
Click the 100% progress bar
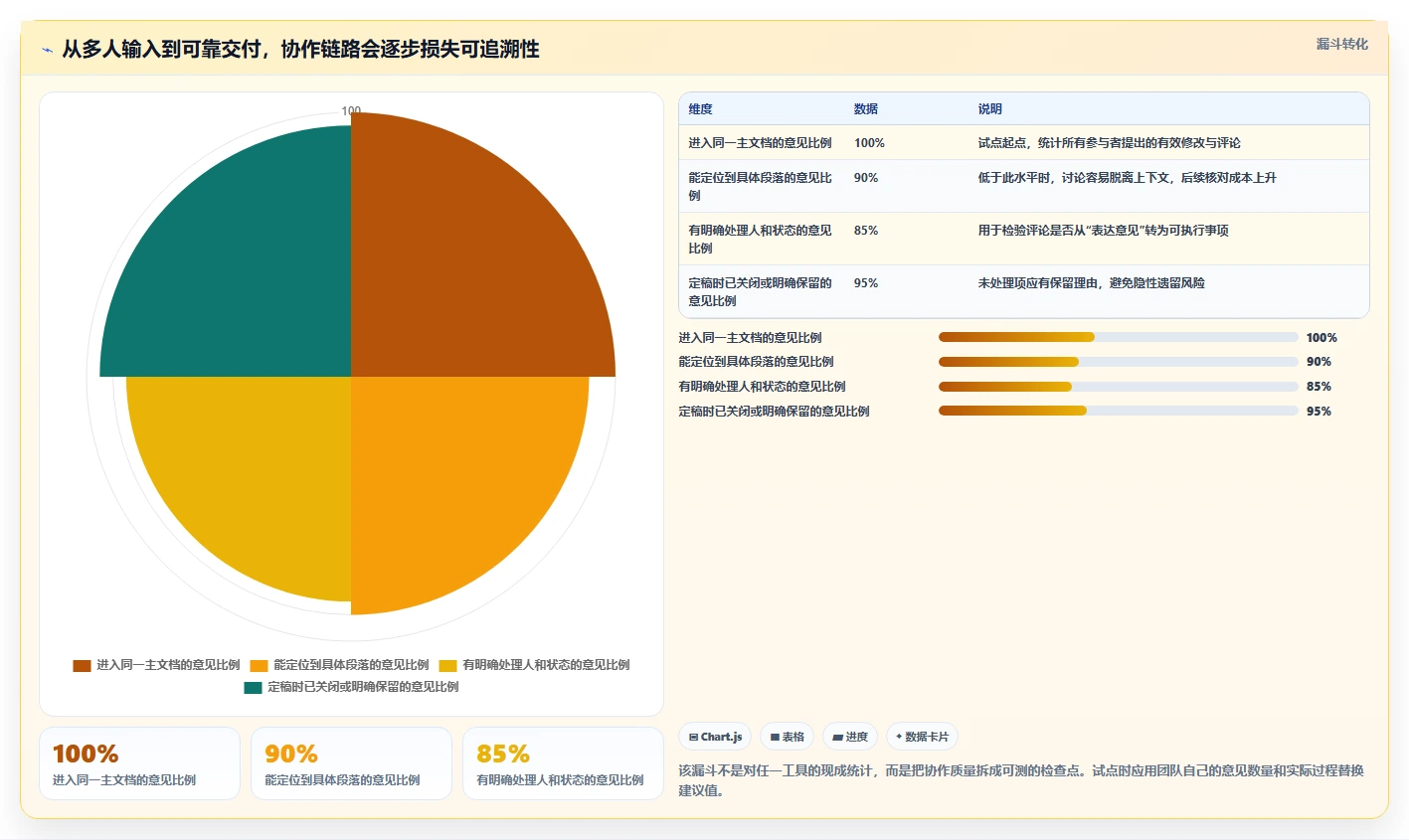1118,337
